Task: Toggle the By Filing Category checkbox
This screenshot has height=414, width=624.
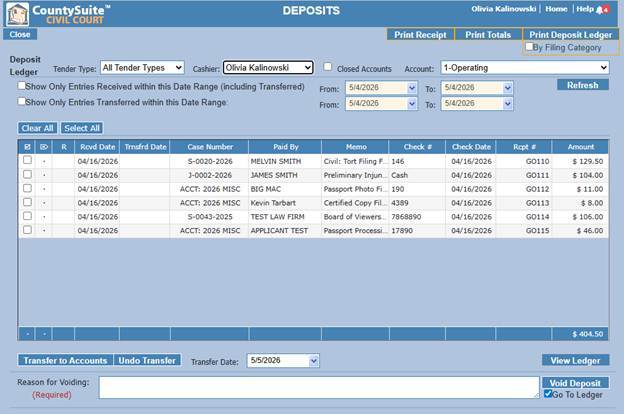Action: [529, 47]
